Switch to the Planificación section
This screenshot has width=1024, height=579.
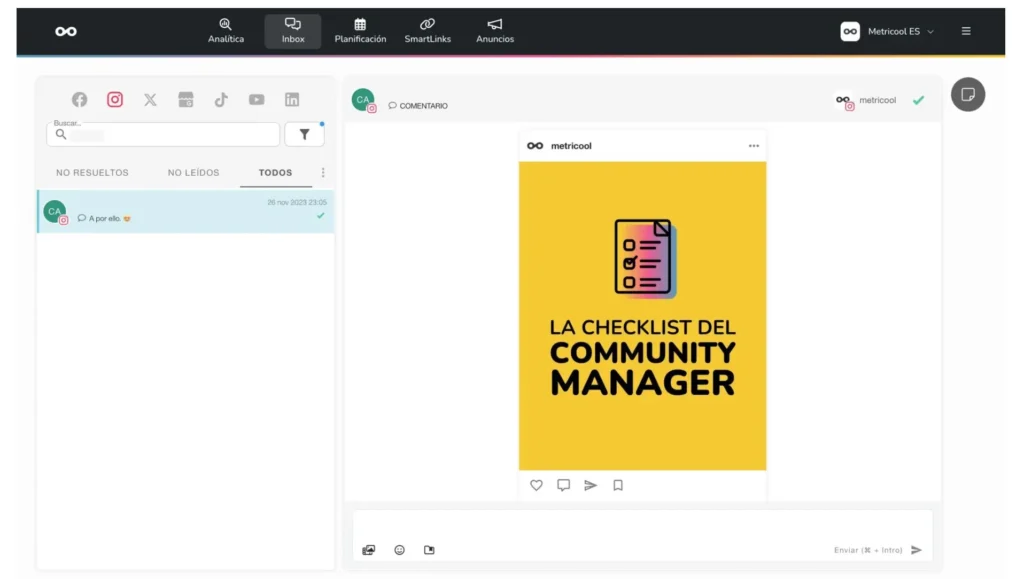360,31
